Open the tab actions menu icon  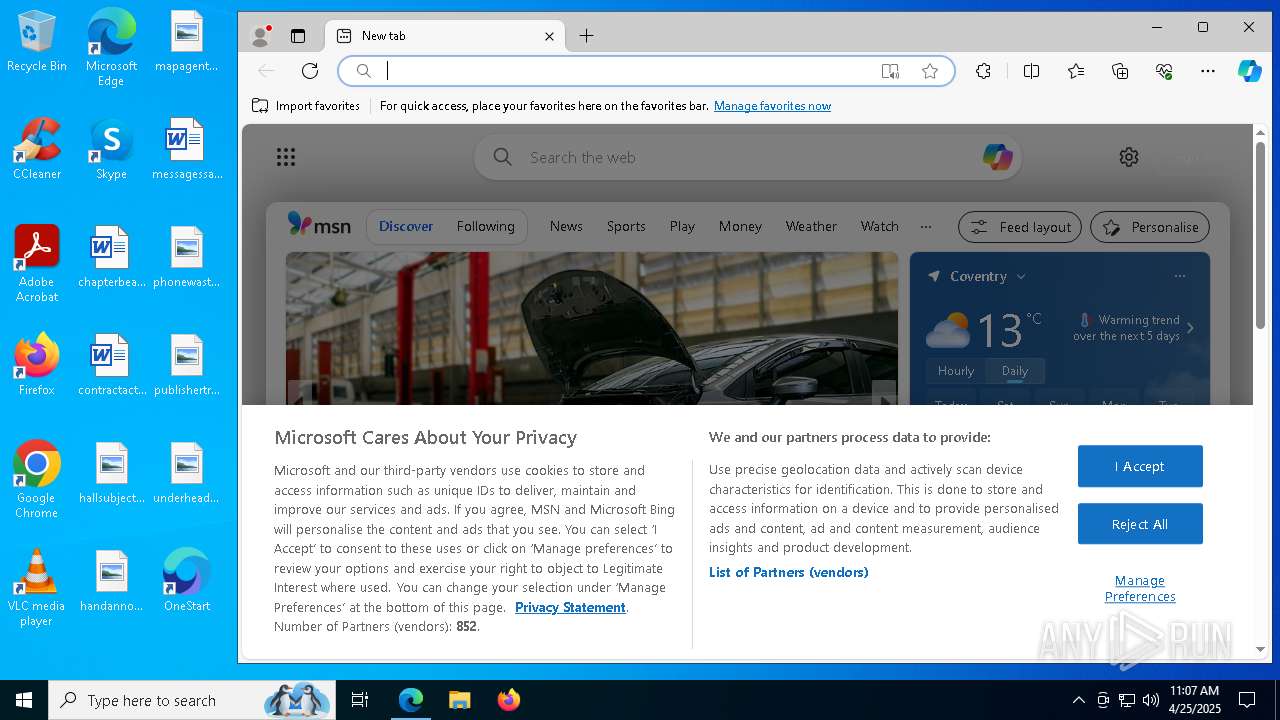[298, 36]
